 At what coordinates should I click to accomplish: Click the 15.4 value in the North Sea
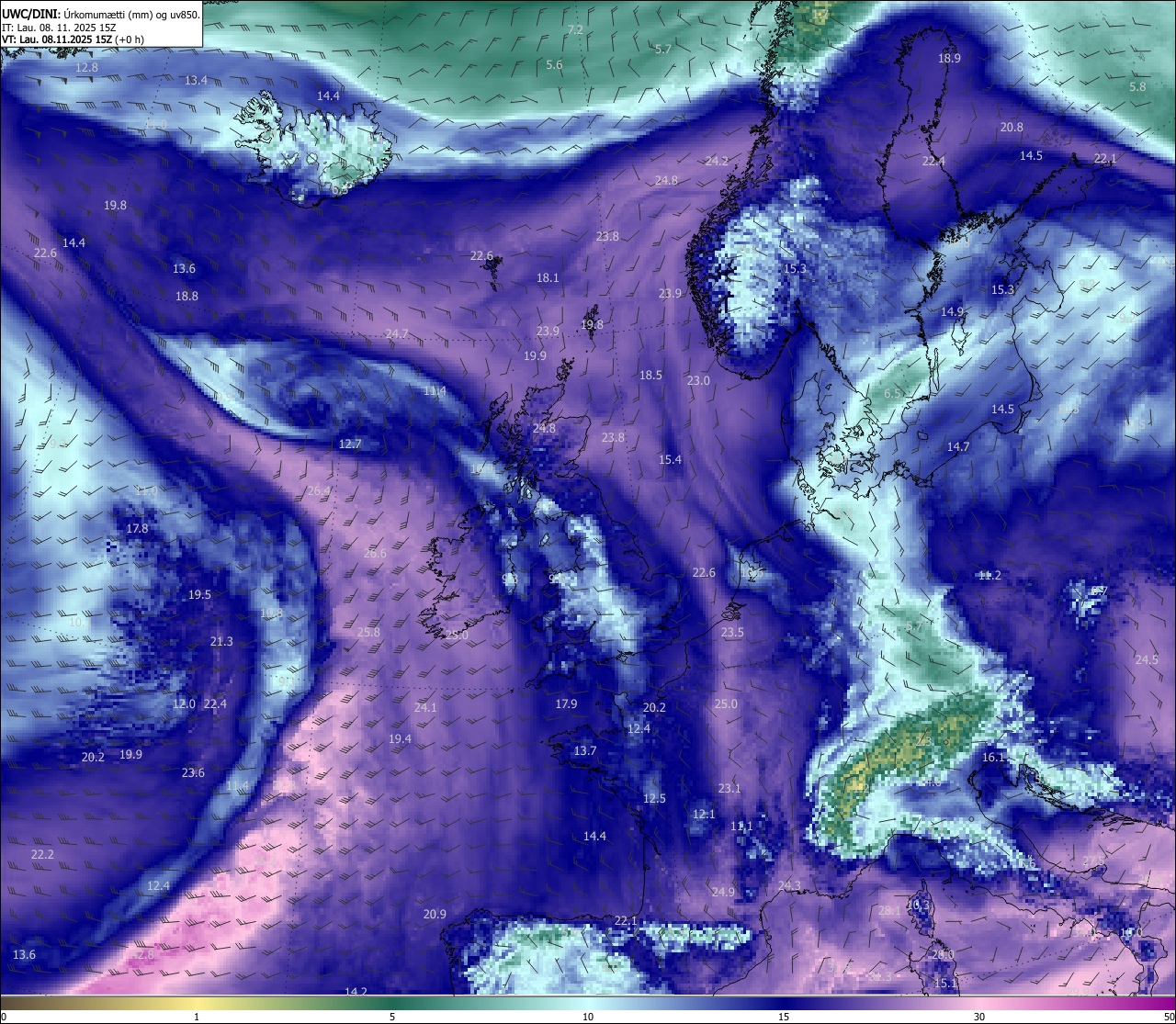[670, 460]
